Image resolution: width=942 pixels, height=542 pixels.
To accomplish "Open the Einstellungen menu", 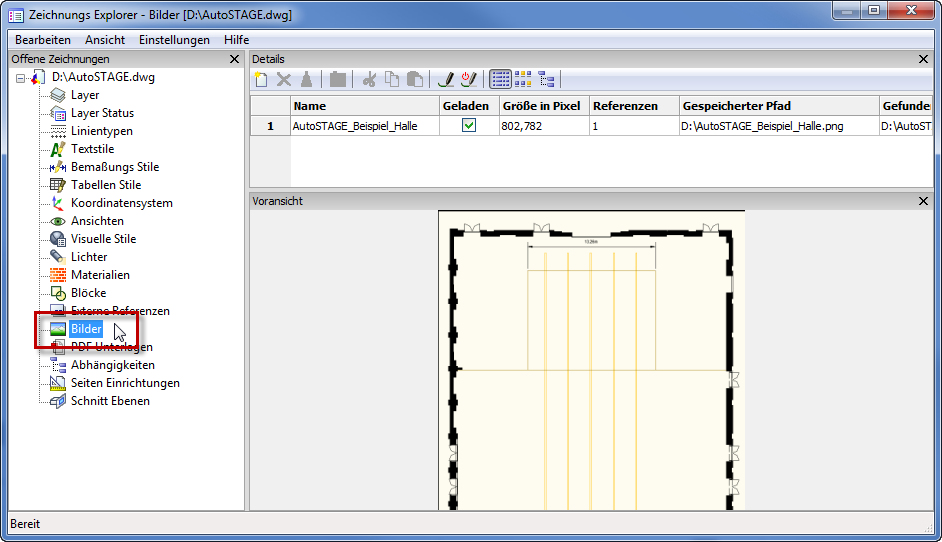I will (x=174, y=40).
